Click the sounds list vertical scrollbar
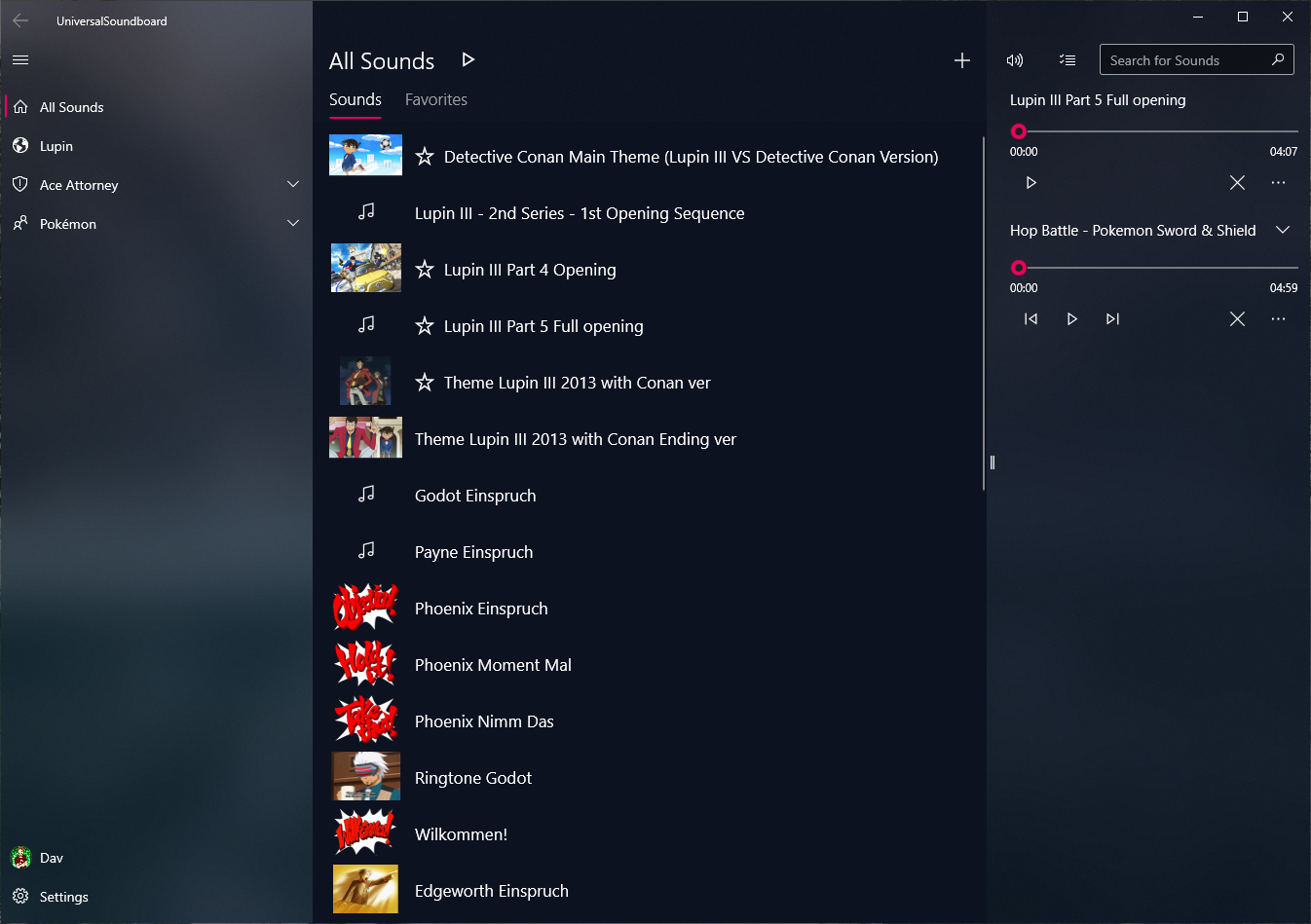 point(984,312)
